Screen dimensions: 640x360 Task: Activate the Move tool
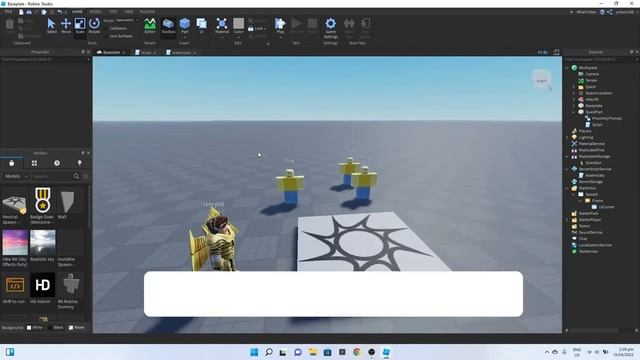(66, 25)
